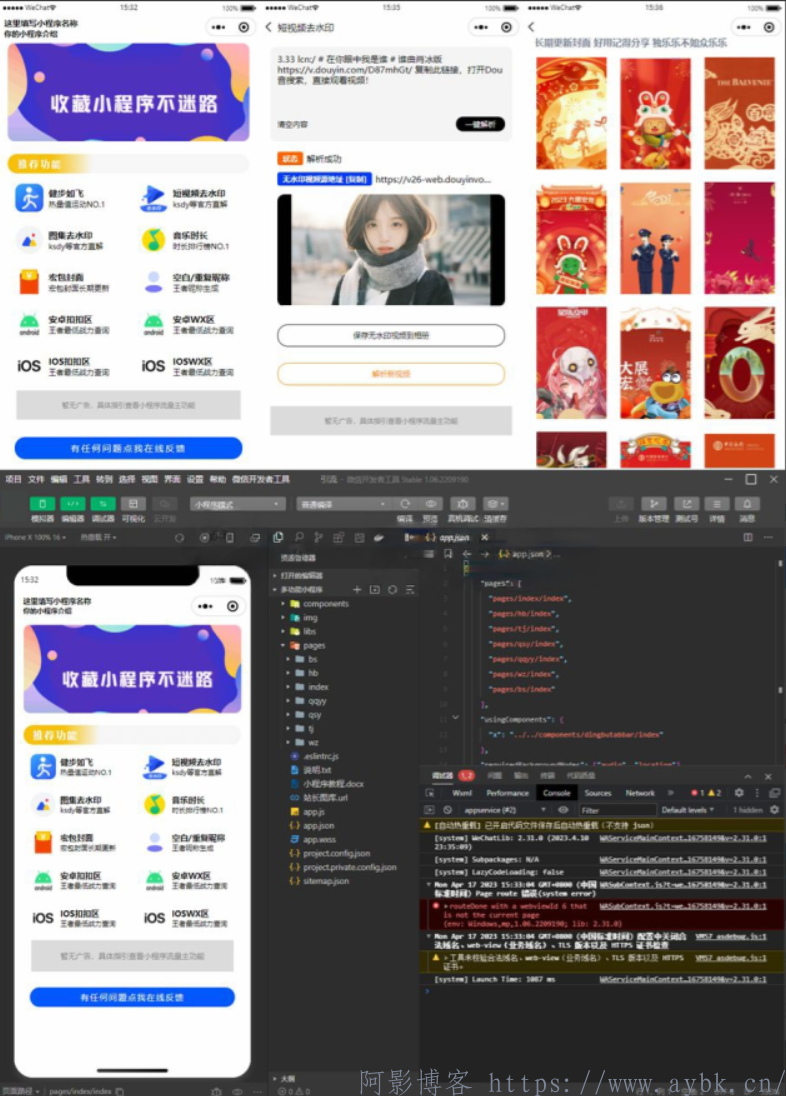This screenshot has height=1096, width=786.
Task: Open the 项目 menu
Action: pyautogui.click(x=13, y=480)
